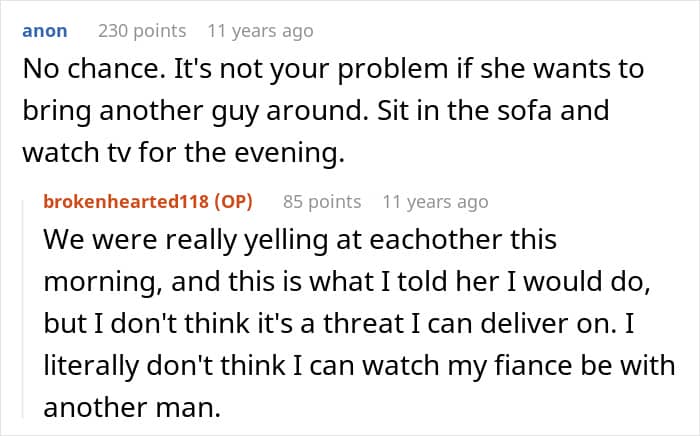Click the final line 'another man.'
This screenshot has height=436, width=700.
(132, 408)
